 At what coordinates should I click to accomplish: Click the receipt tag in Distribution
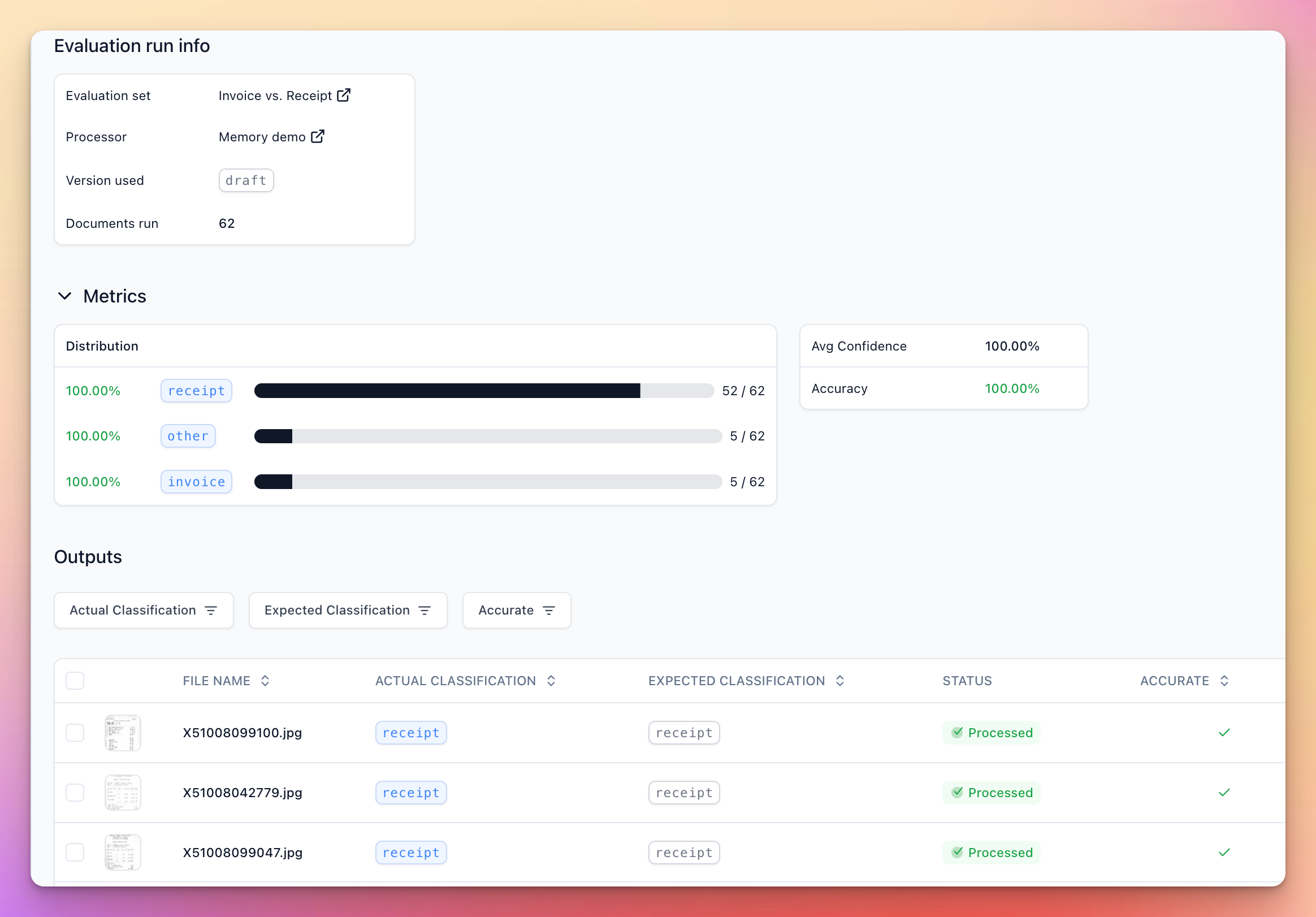196,391
